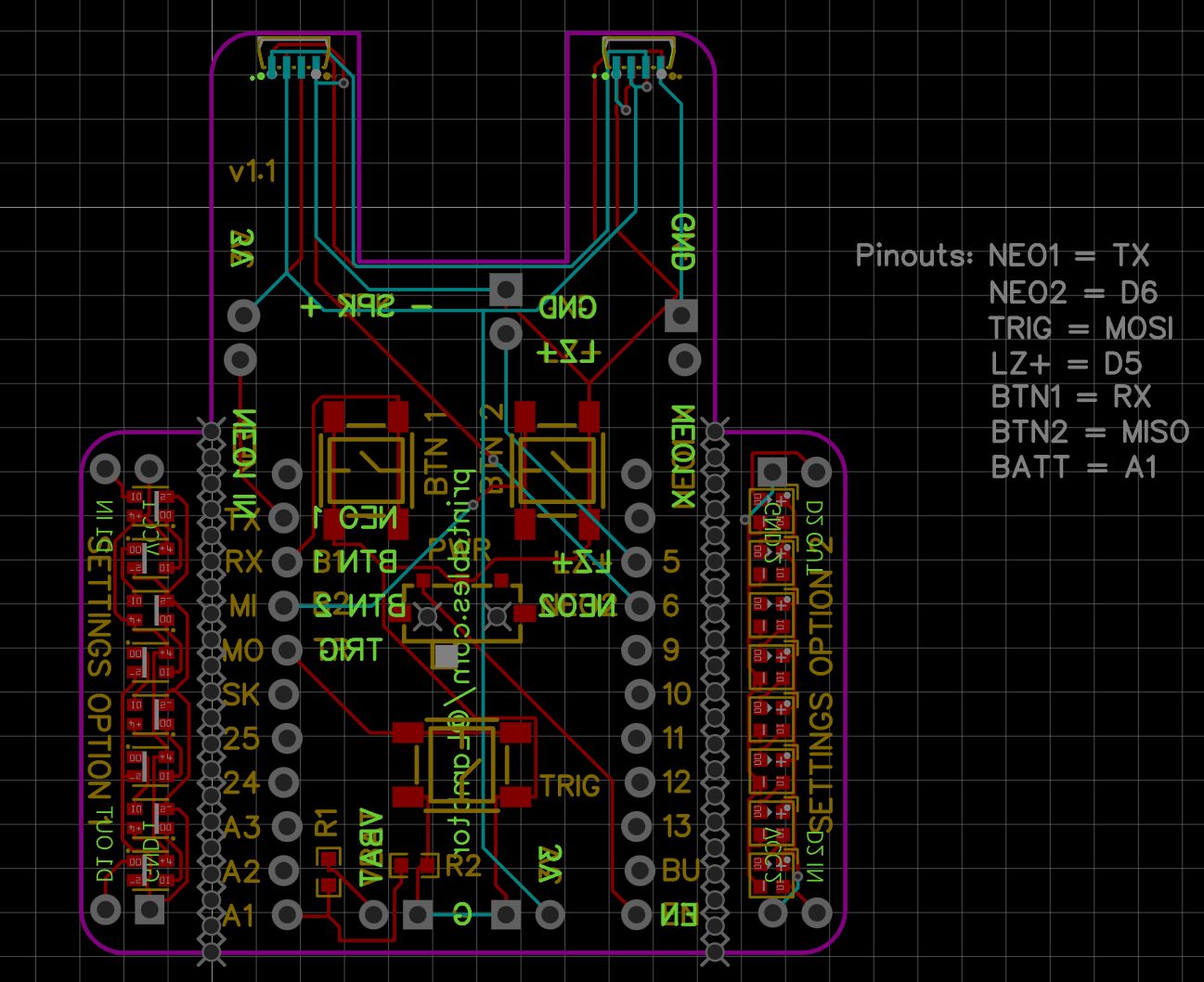Click the header pad labeled 13
The width and height of the screenshot is (1204, 982).
coord(637,826)
